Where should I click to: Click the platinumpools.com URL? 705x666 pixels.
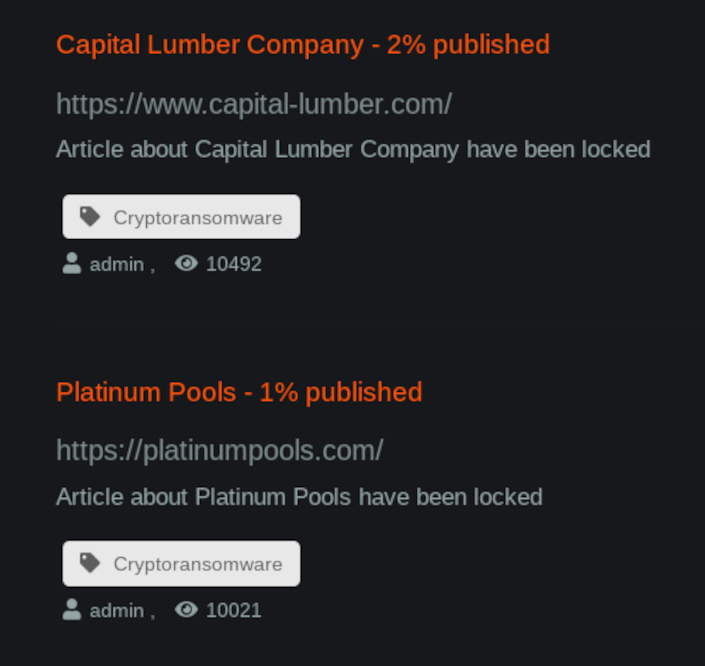tap(219, 451)
